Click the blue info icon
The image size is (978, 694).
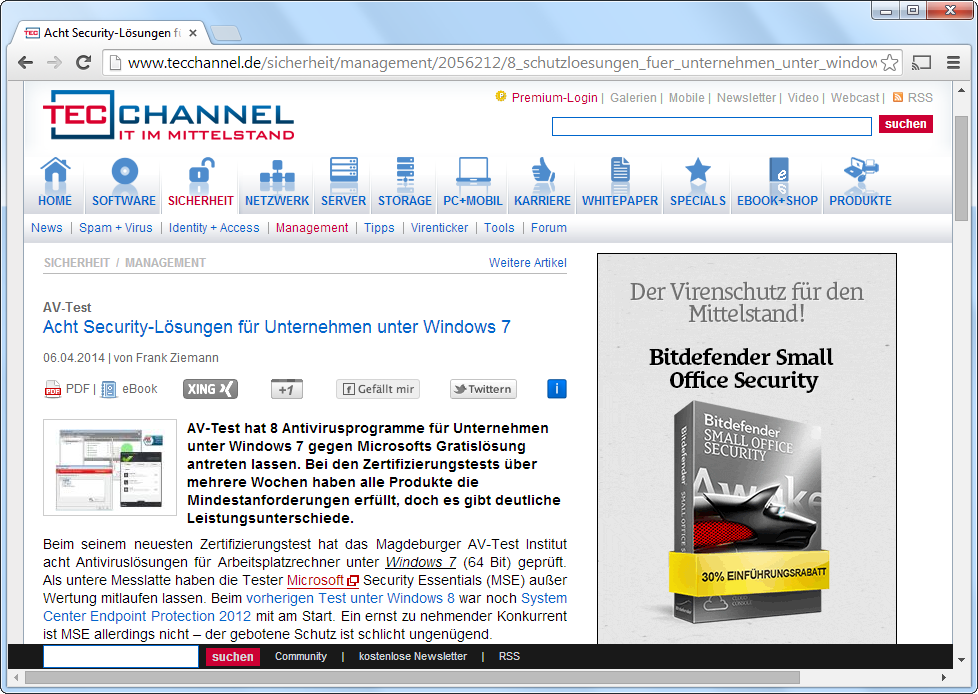click(x=557, y=389)
